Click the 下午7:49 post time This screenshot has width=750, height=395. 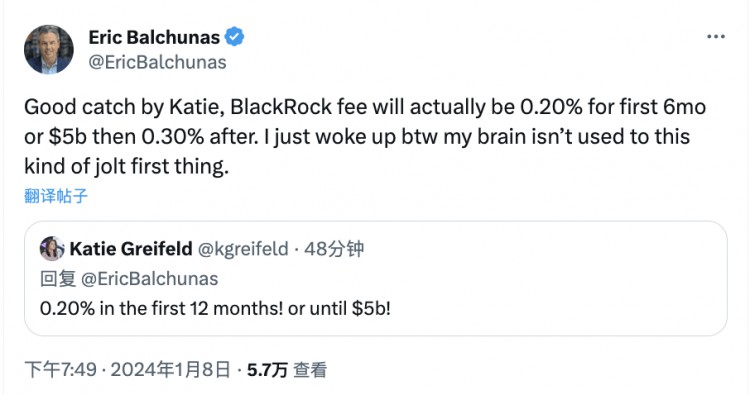61,370
